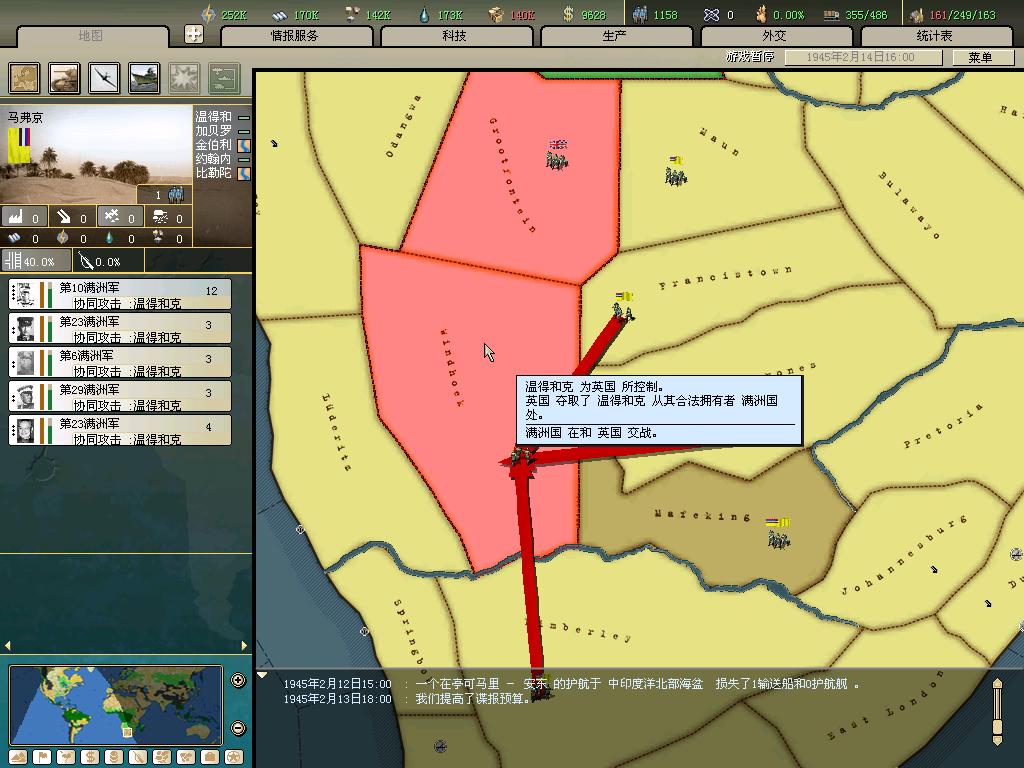Open the land units tank icon
The image size is (1024, 768).
65,78
